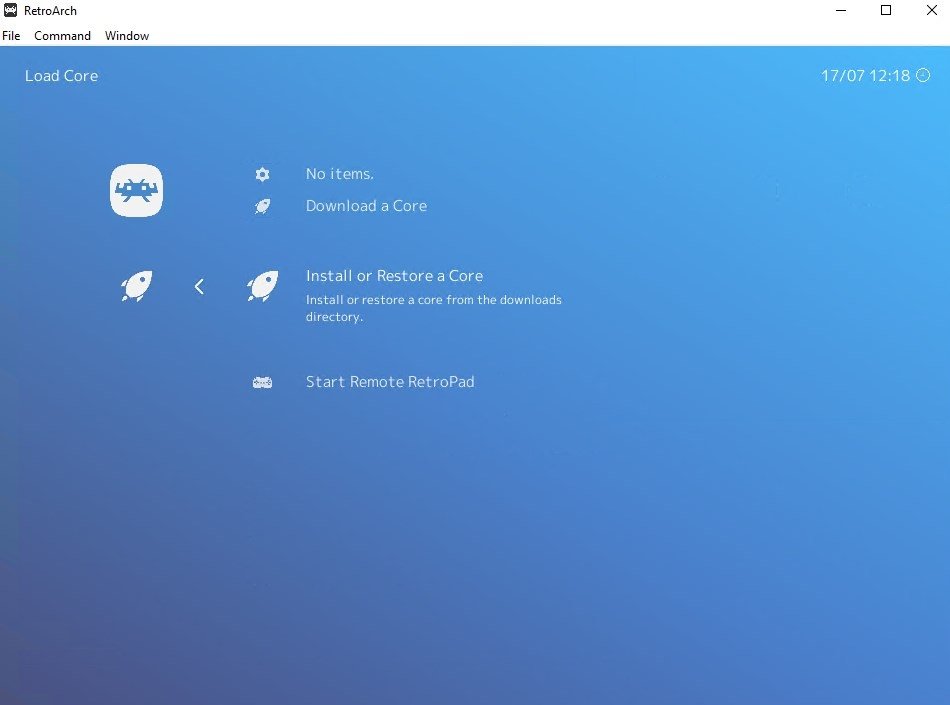Click the gamepad icon beside Start Remote RetroPad
This screenshot has width=950, height=705.
coord(262,382)
